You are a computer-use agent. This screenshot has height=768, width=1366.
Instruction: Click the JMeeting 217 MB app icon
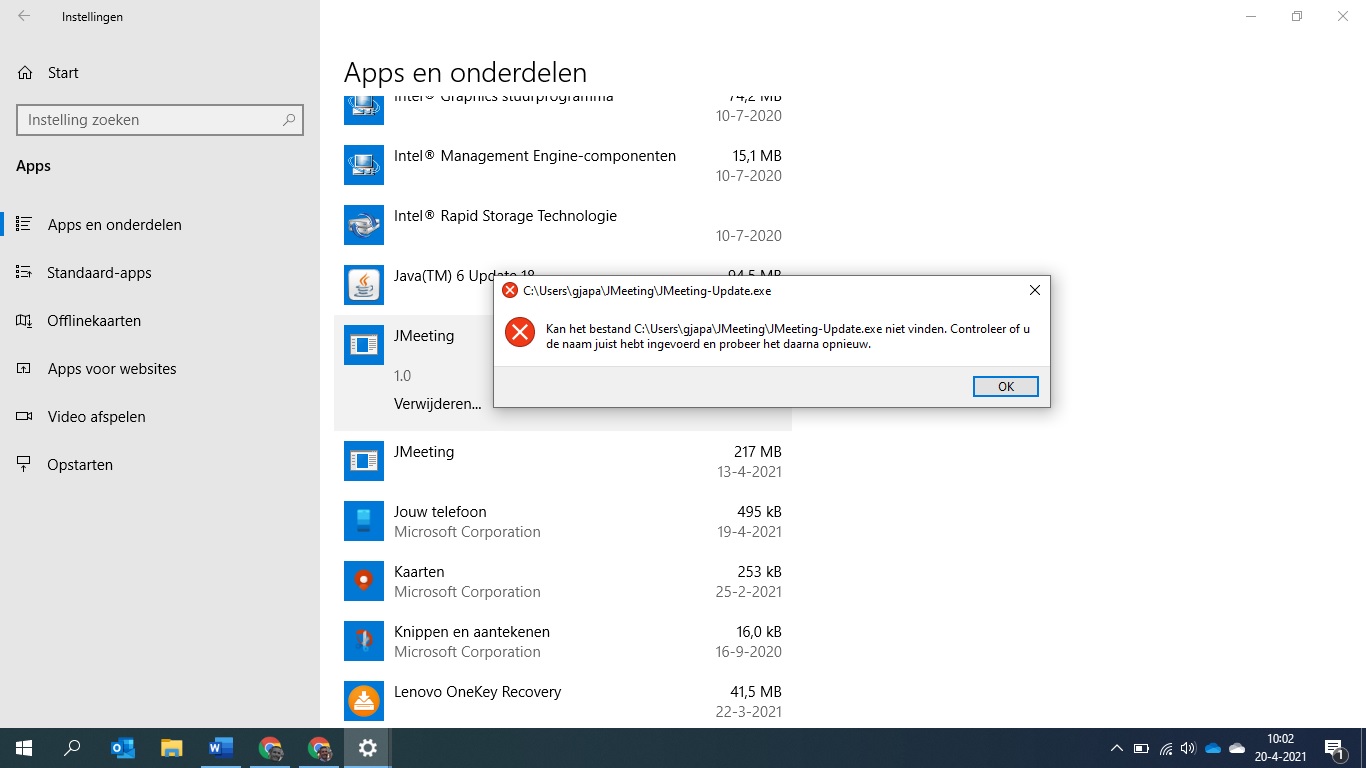364,461
